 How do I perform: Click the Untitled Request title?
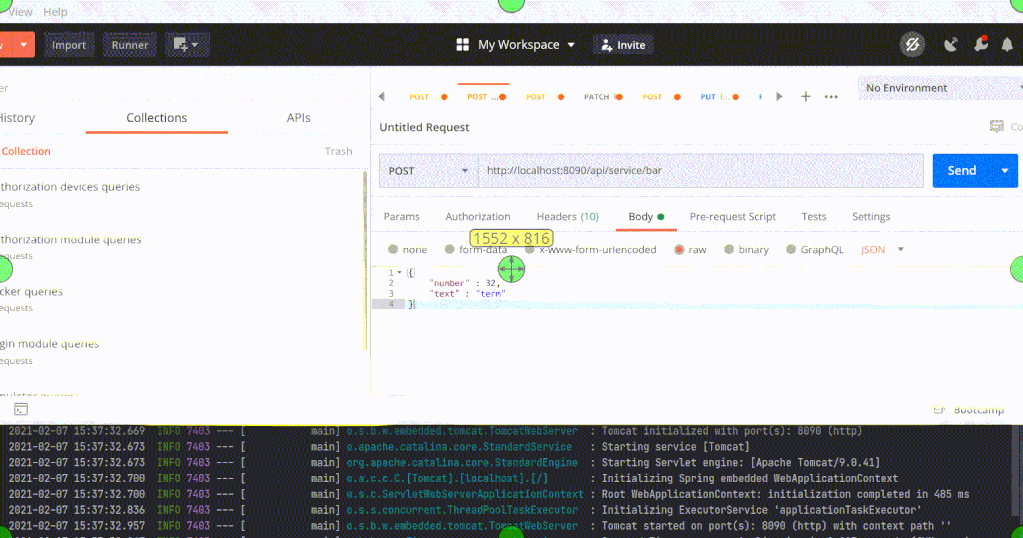[x=424, y=127]
